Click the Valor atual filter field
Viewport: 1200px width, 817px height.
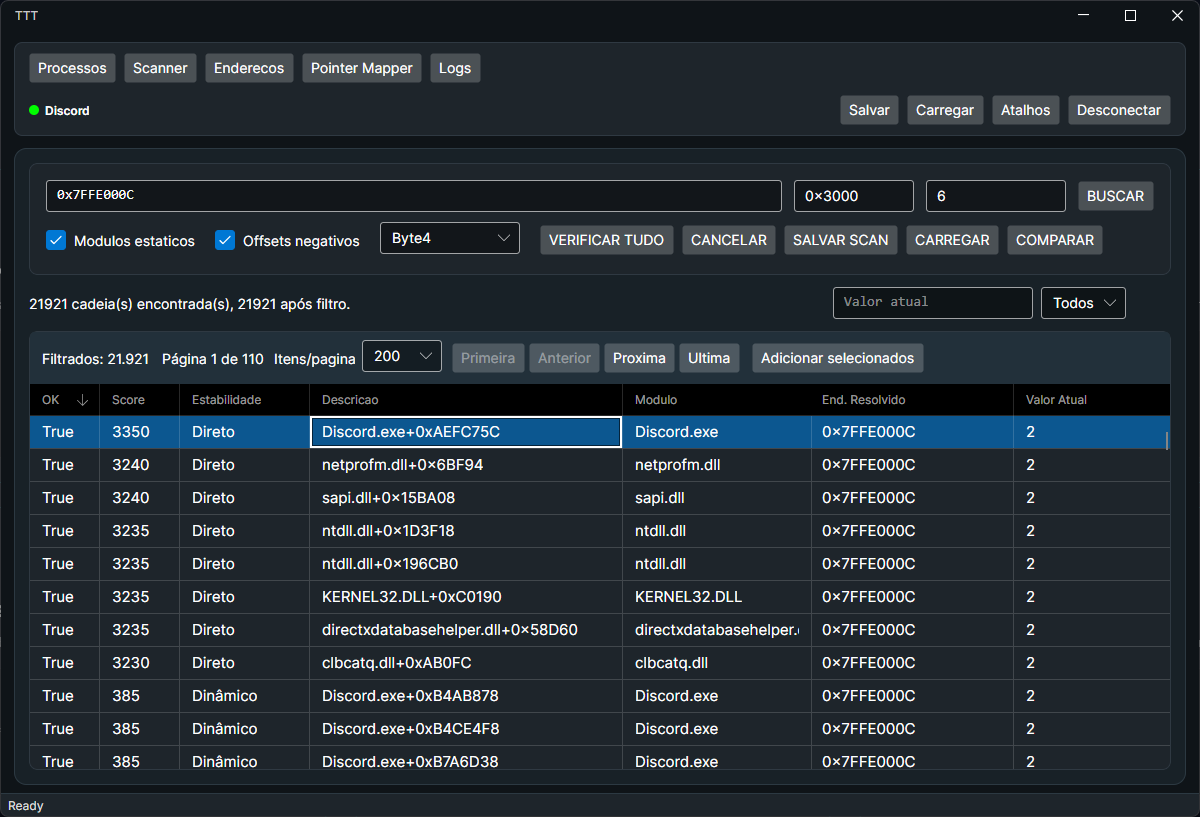(x=932, y=302)
